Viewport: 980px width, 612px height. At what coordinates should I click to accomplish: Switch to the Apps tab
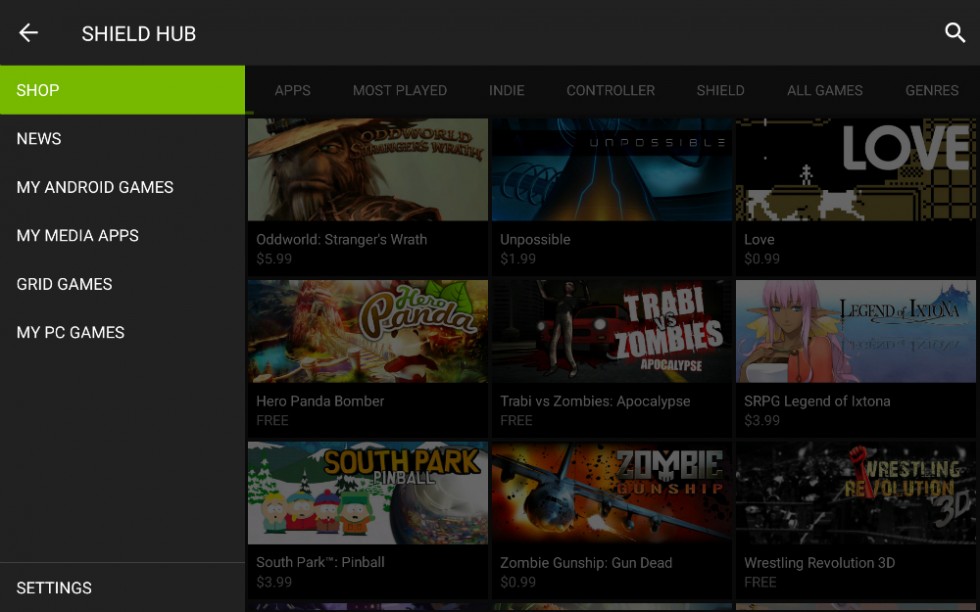[292, 90]
